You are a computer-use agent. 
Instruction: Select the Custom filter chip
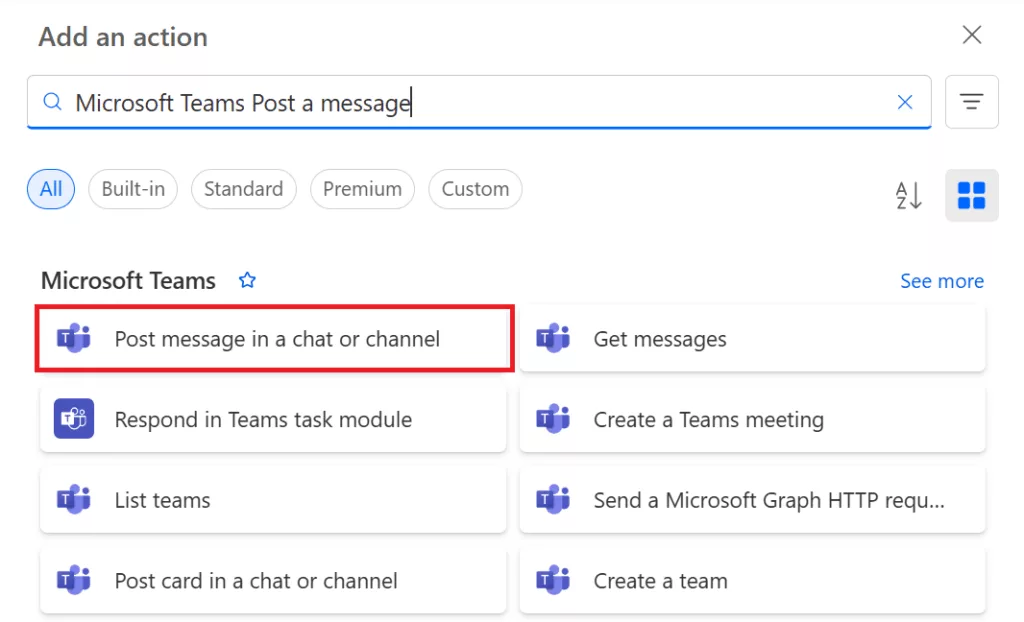[x=475, y=189]
